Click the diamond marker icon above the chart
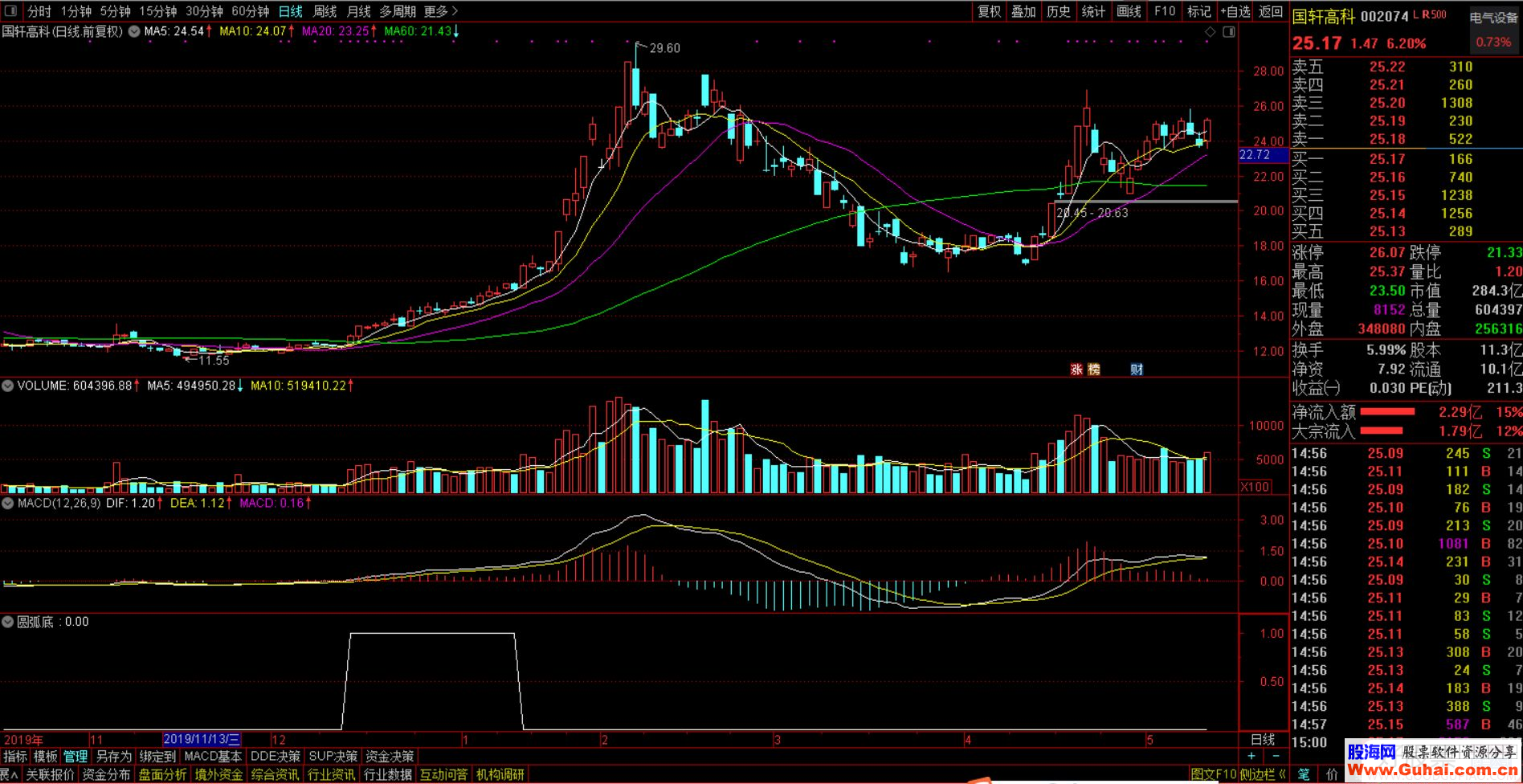The height and width of the screenshot is (784, 1523). [x=1211, y=31]
